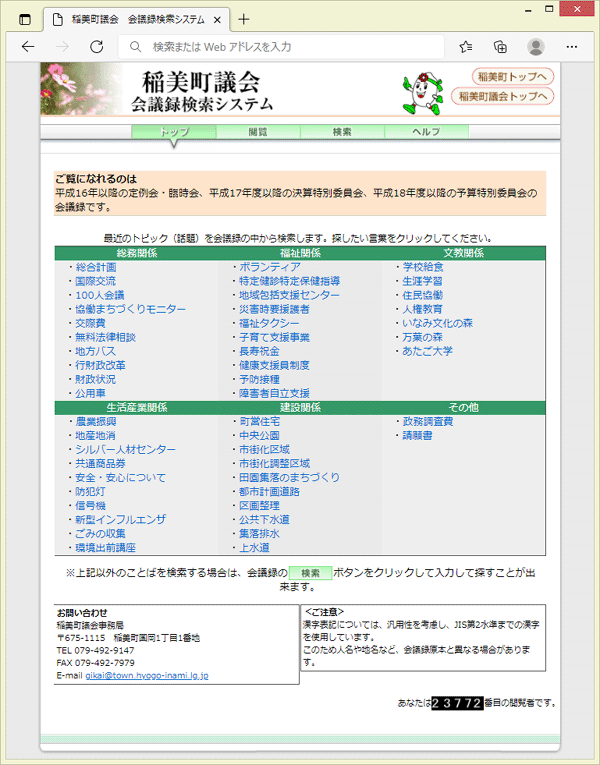
Task: Open the 無料法律相談 topic link
Action: coord(105,337)
